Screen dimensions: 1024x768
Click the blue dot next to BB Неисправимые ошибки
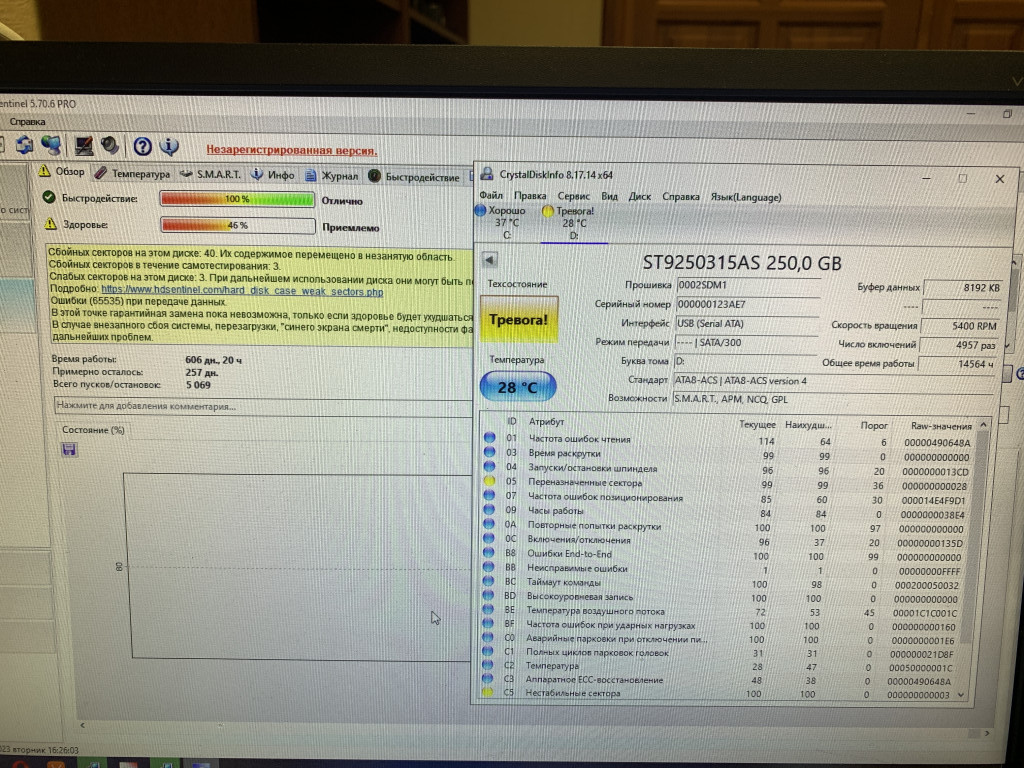click(488, 567)
